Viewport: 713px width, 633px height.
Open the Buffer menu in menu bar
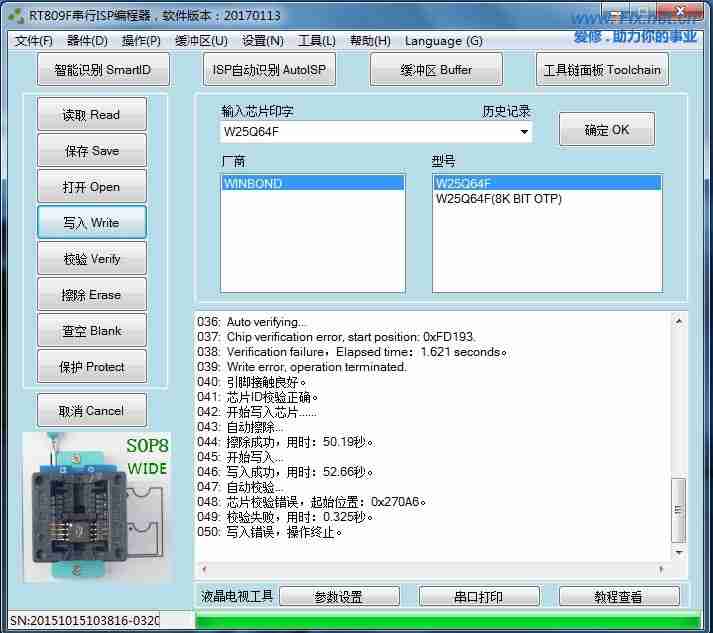pos(201,41)
